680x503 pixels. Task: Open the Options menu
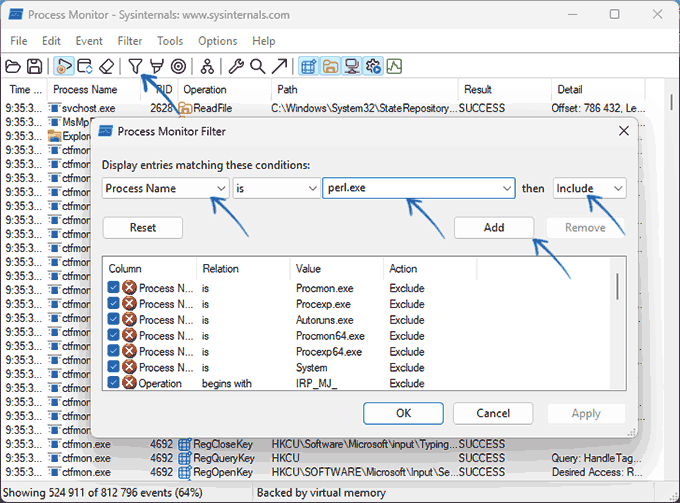tap(218, 41)
